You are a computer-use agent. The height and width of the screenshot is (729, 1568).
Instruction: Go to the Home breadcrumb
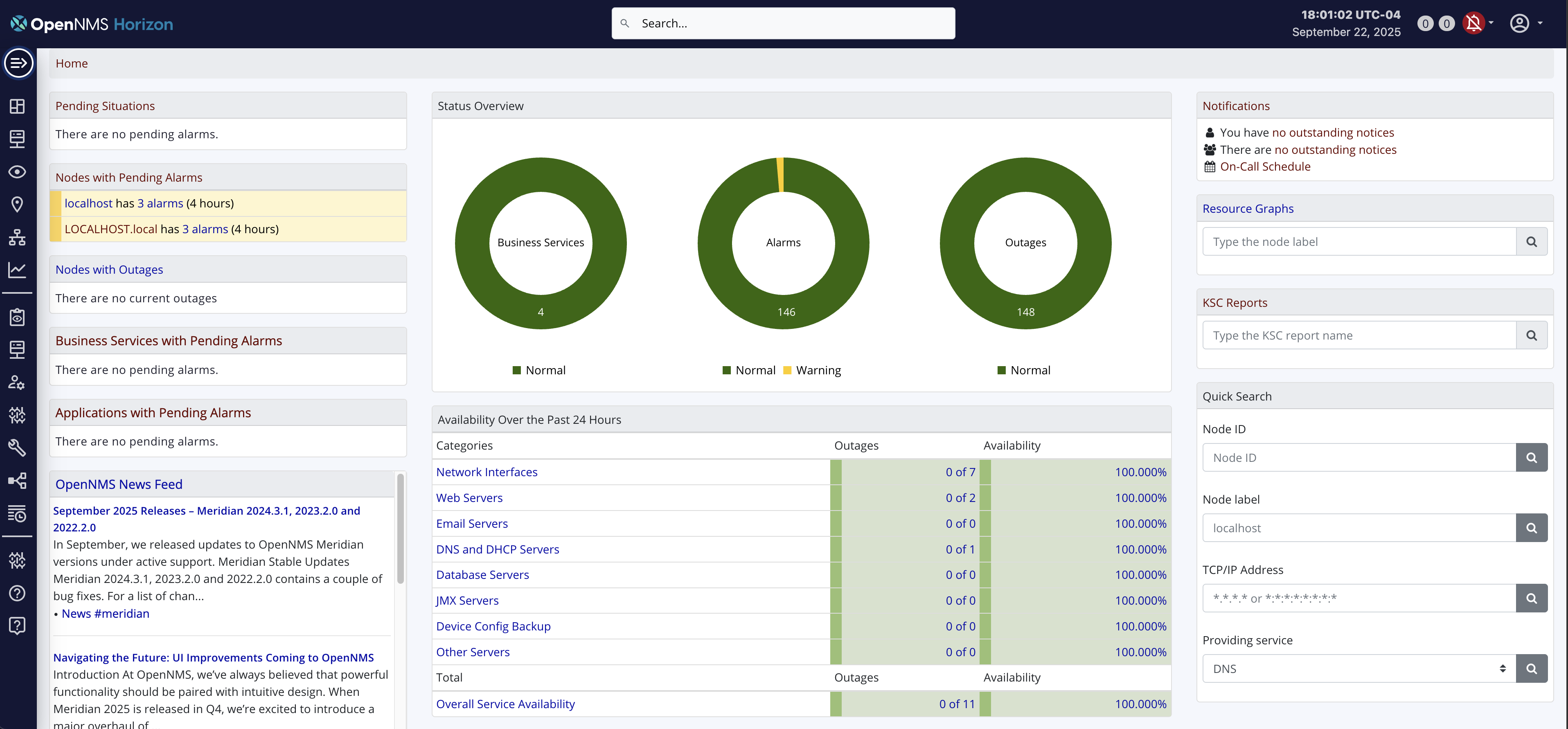[x=71, y=63]
